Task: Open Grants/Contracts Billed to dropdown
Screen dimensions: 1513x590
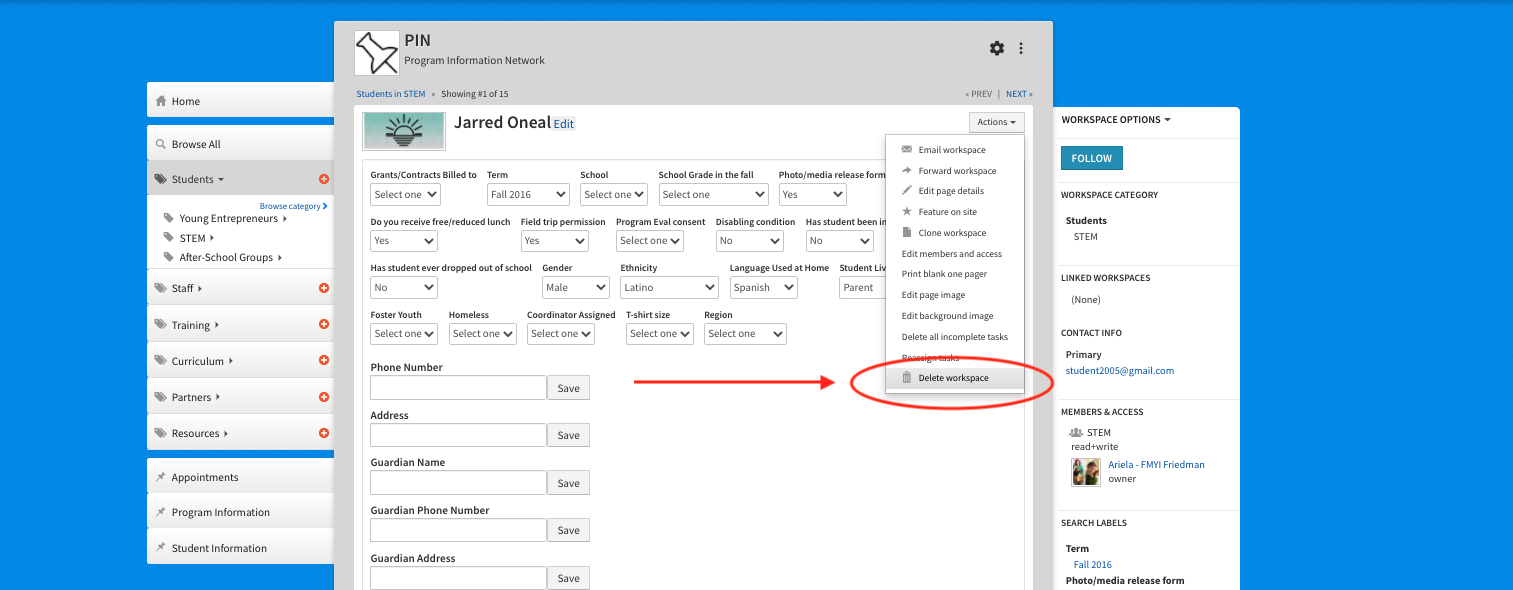Action: (x=405, y=194)
